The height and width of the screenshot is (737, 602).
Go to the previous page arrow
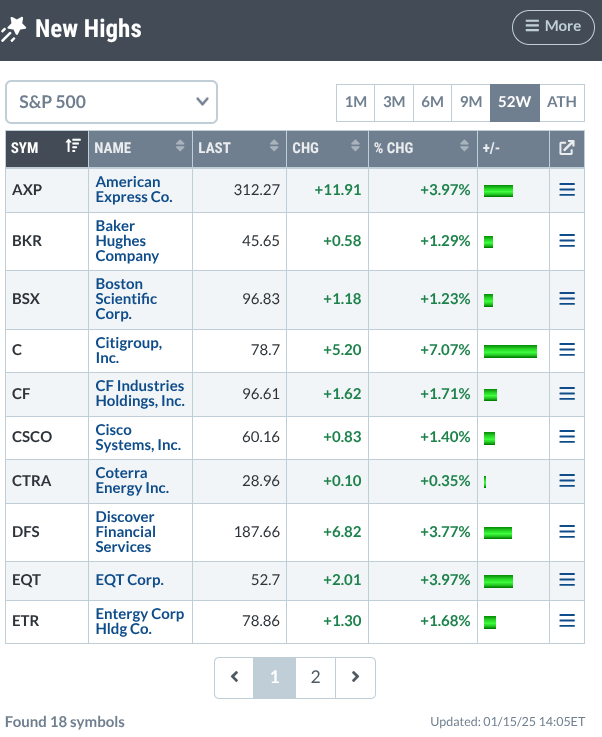pos(235,677)
